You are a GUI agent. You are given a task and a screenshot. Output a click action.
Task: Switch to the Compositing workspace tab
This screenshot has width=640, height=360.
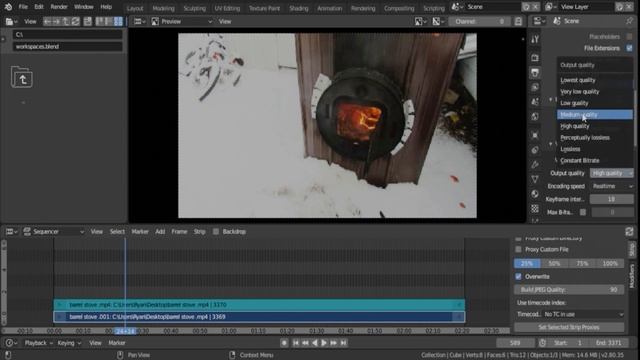(399, 8)
